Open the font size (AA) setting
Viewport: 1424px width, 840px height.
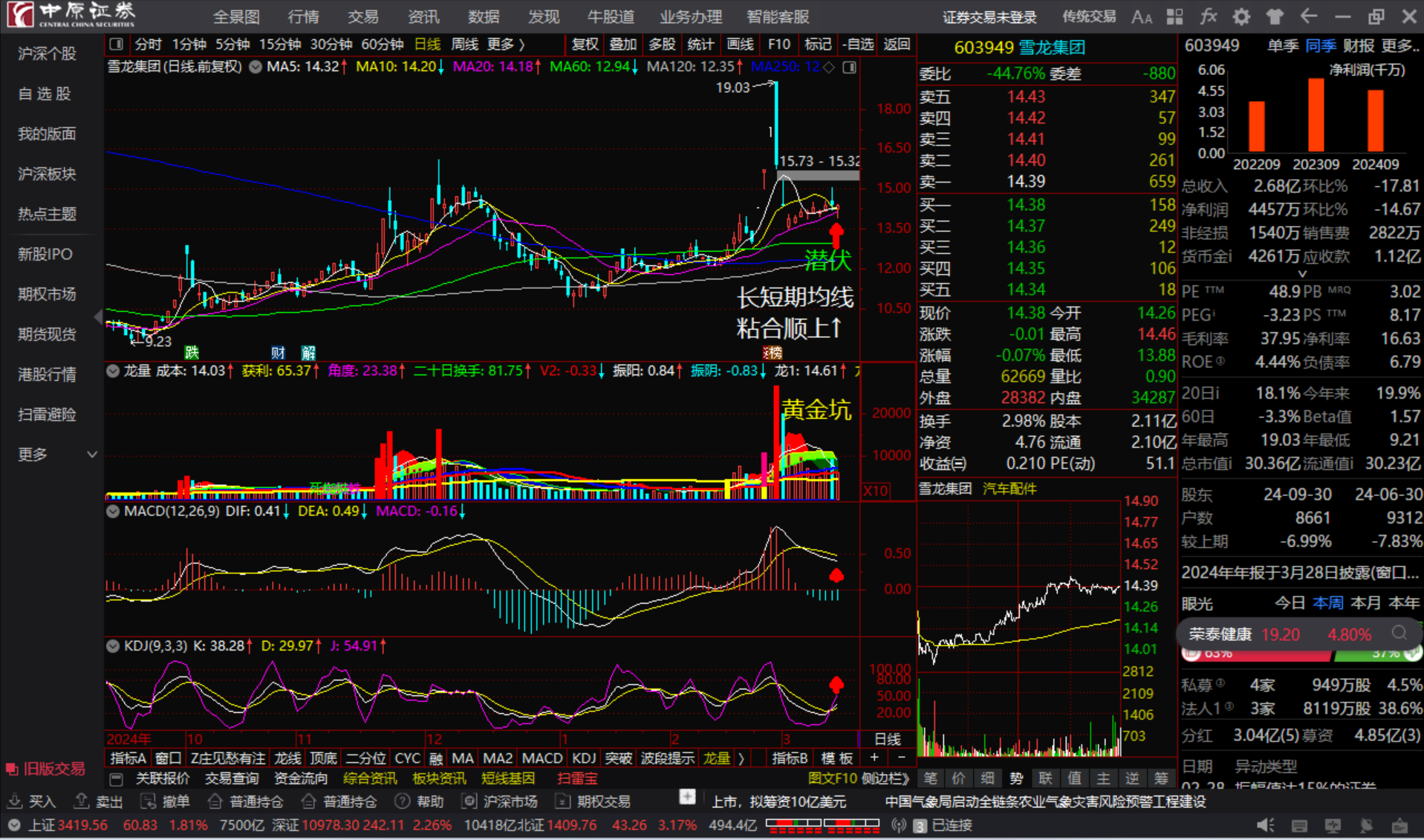1141,16
